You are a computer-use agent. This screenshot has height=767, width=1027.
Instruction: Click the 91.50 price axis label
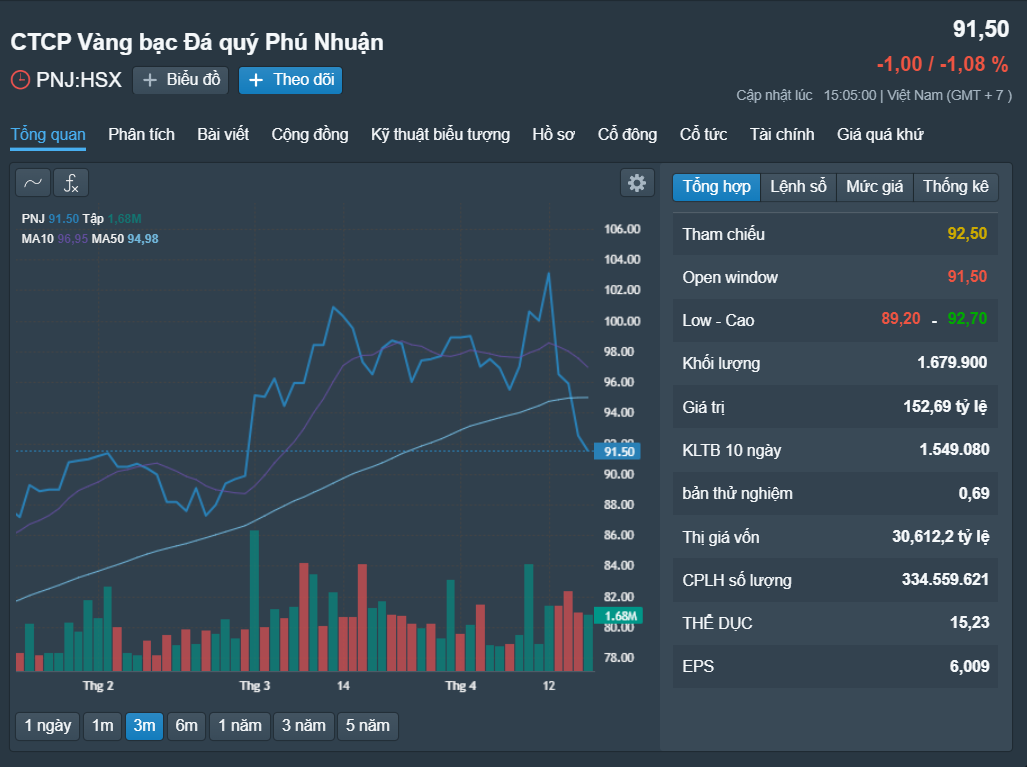coord(618,451)
